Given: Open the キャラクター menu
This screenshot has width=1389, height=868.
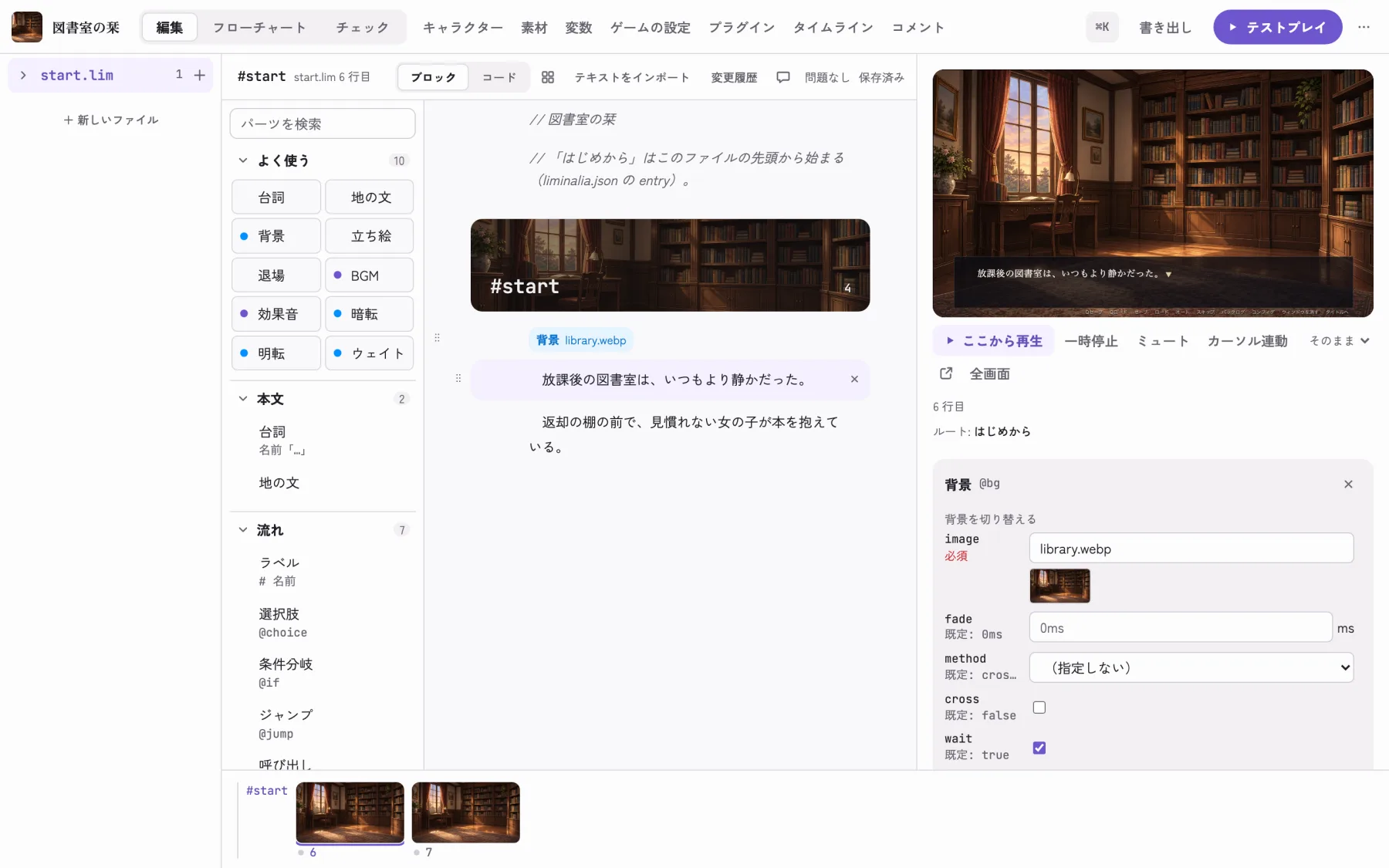Looking at the screenshot, I should coord(463,27).
